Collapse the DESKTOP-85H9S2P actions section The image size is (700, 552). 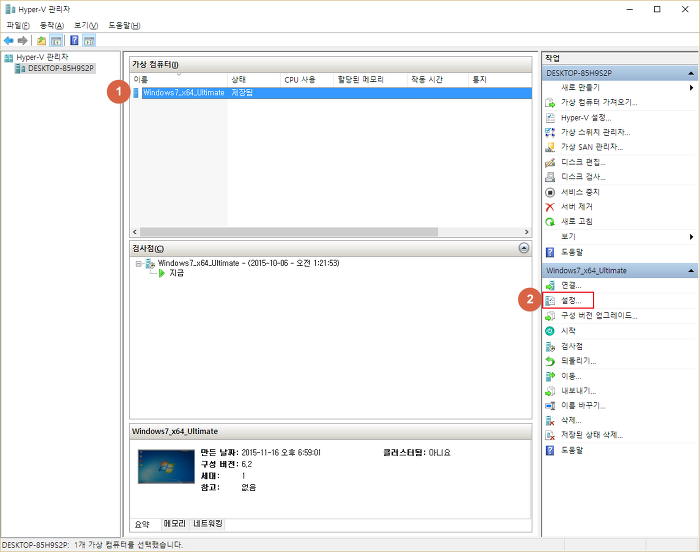pyautogui.click(x=691, y=73)
